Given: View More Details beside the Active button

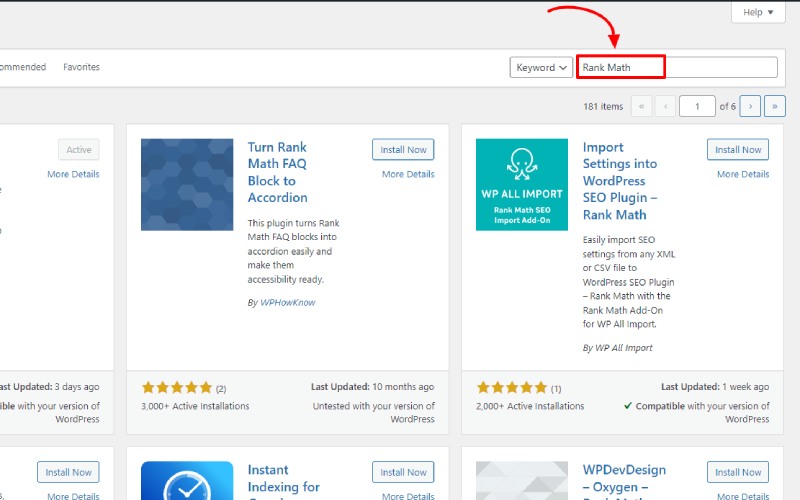Looking at the screenshot, I should click(x=73, y=174).
